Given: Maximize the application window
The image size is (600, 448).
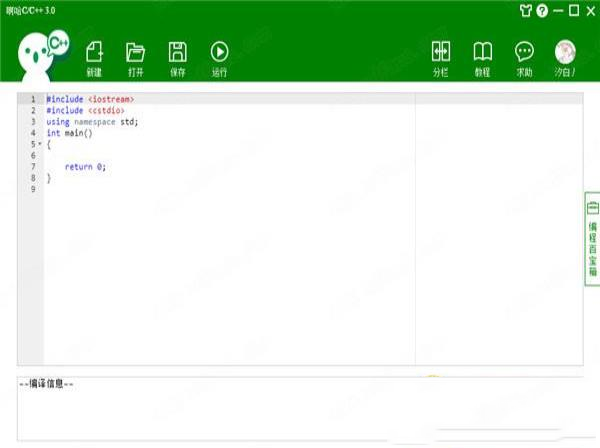Looking at the screenshot, I should pos(574,11).
